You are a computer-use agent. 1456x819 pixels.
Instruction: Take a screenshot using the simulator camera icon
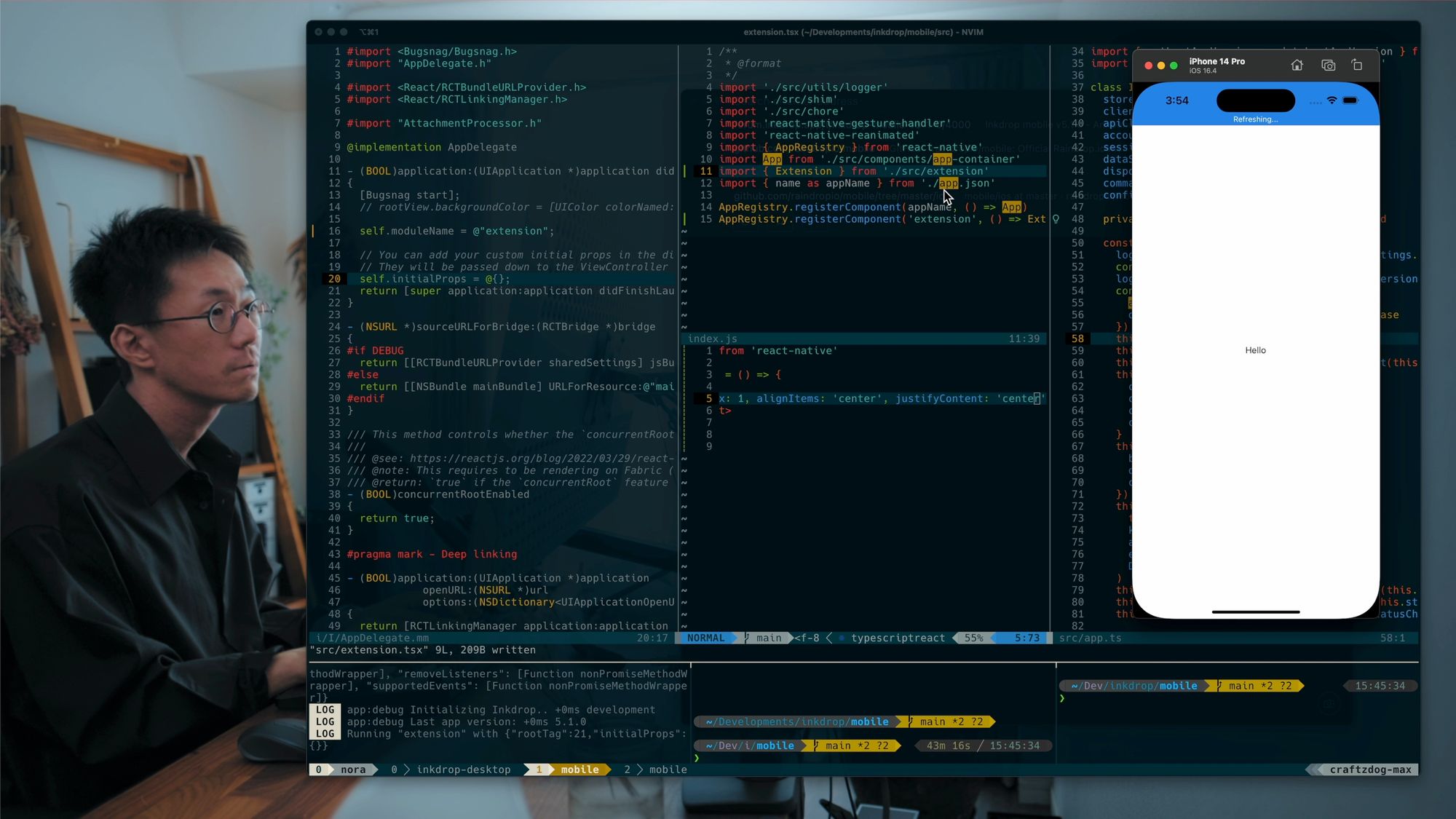pos(1328,65)
